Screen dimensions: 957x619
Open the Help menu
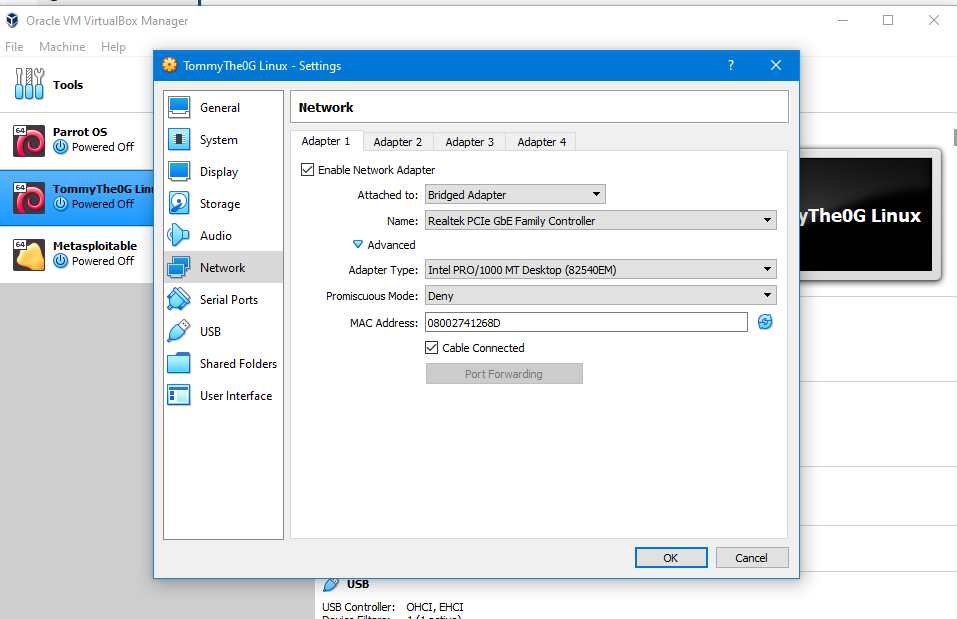(113, 46)
